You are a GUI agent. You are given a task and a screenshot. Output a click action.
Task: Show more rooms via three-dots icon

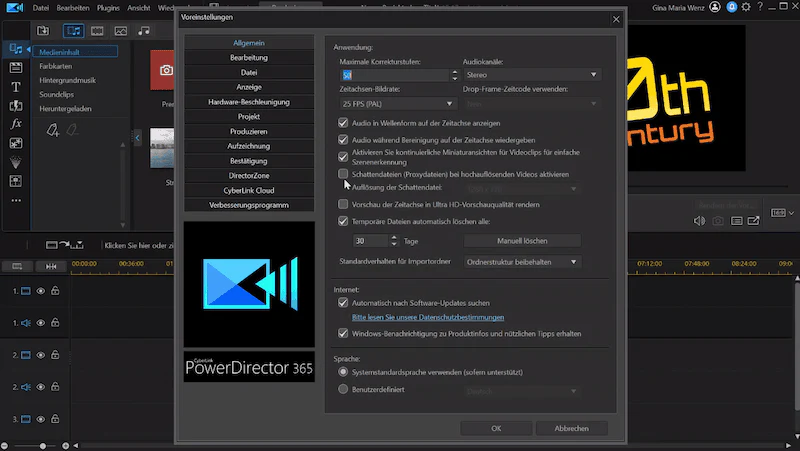(16, 201)
